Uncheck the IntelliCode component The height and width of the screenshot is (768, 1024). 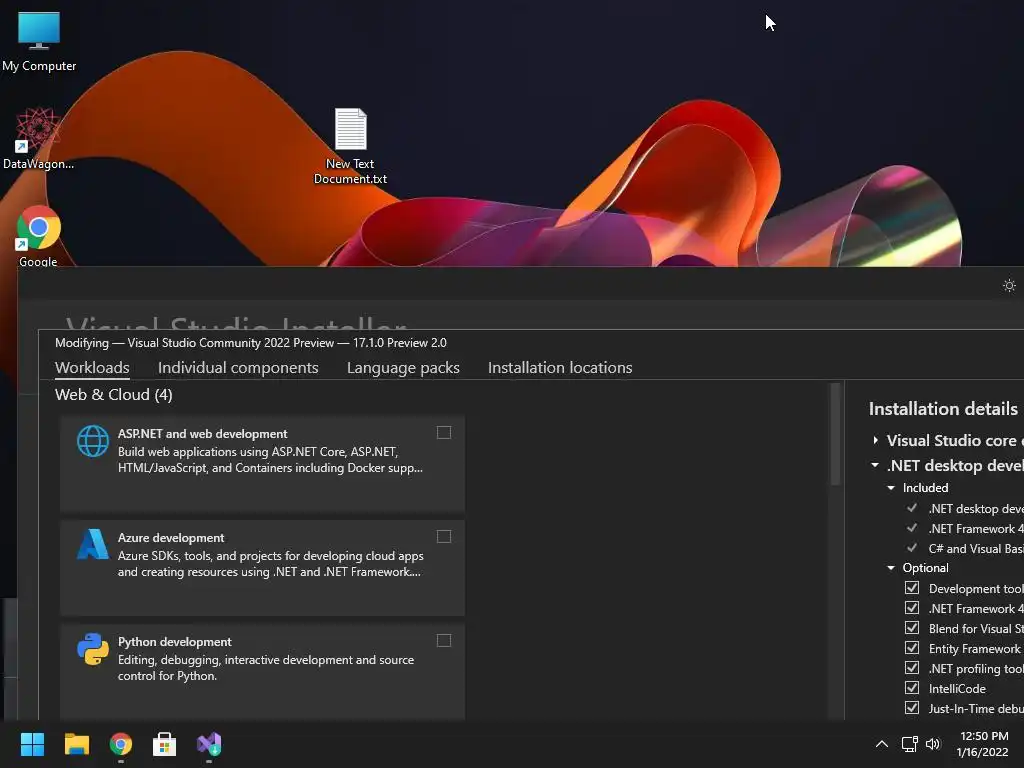click(x=912, y=688)
